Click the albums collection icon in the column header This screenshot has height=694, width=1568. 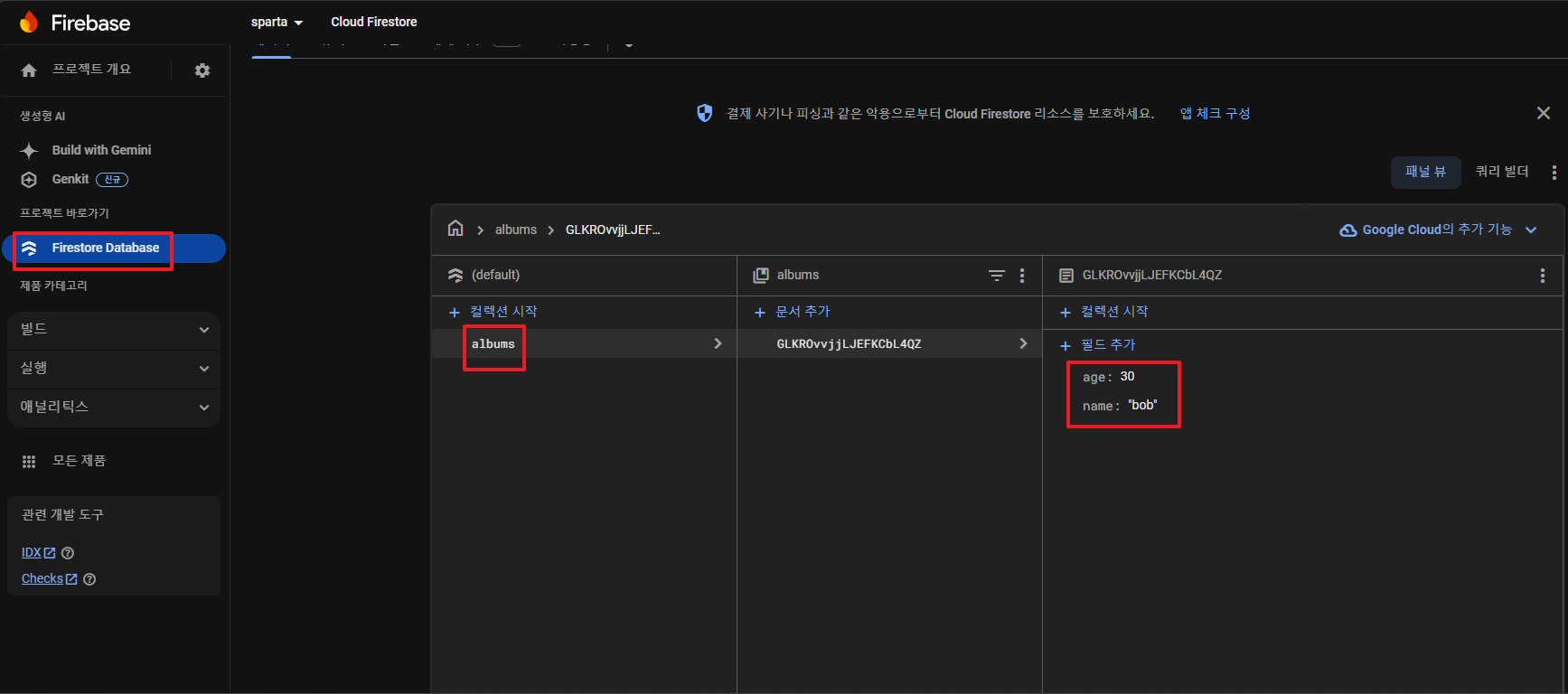click(x=761, y=276)
